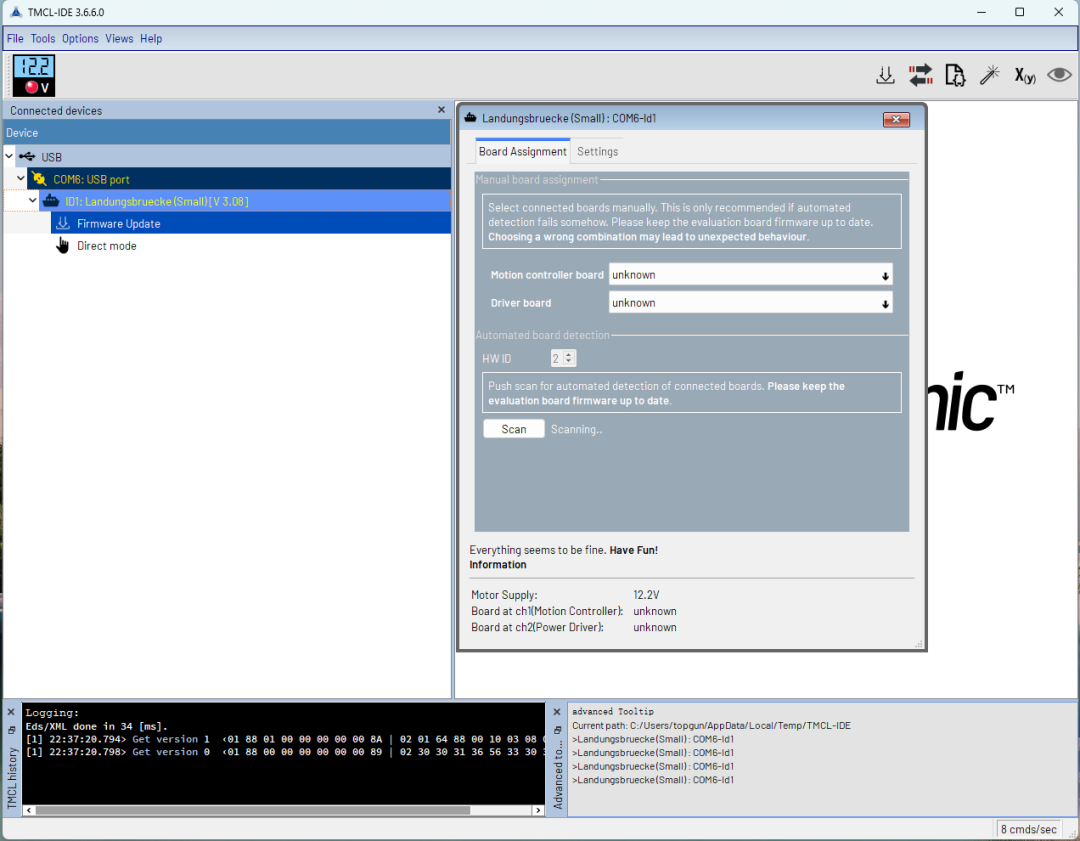
Task: Undock the advanced tooltip panel
Action: [x=557, y=729]
